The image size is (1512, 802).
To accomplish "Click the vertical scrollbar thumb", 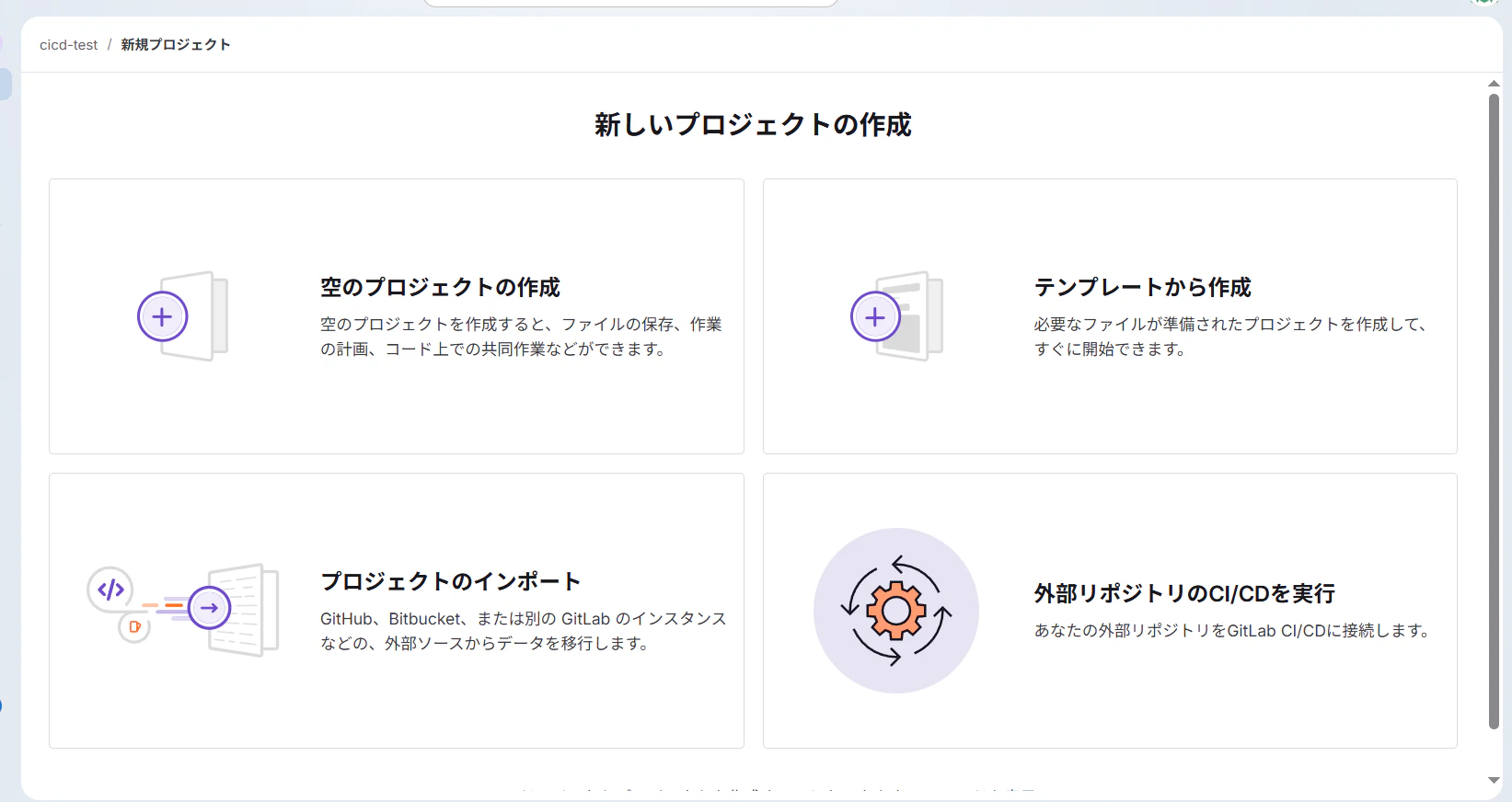I will coord(1494,411).
